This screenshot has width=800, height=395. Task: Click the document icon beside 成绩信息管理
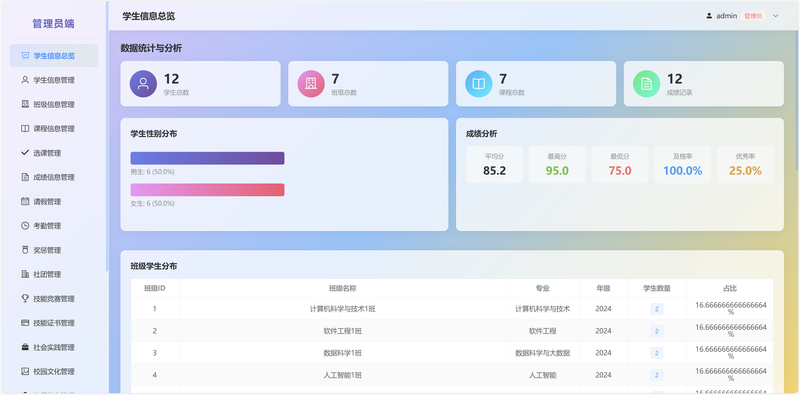25,177
